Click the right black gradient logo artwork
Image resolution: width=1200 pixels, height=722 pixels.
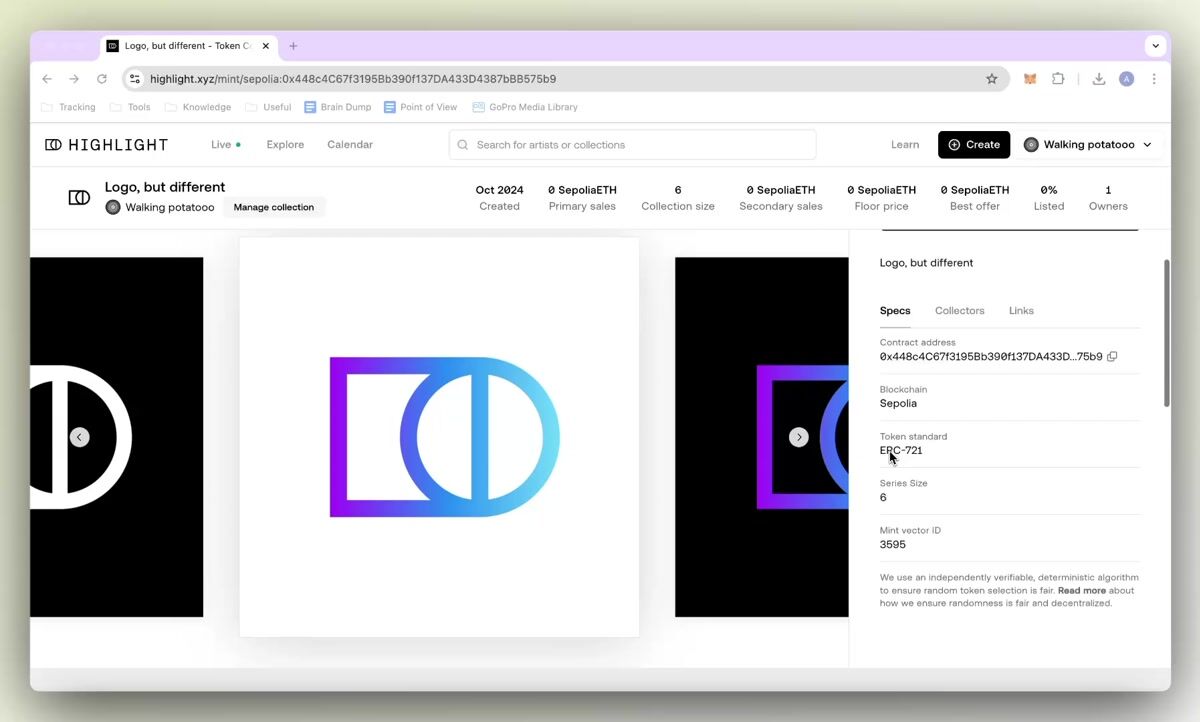762,437
